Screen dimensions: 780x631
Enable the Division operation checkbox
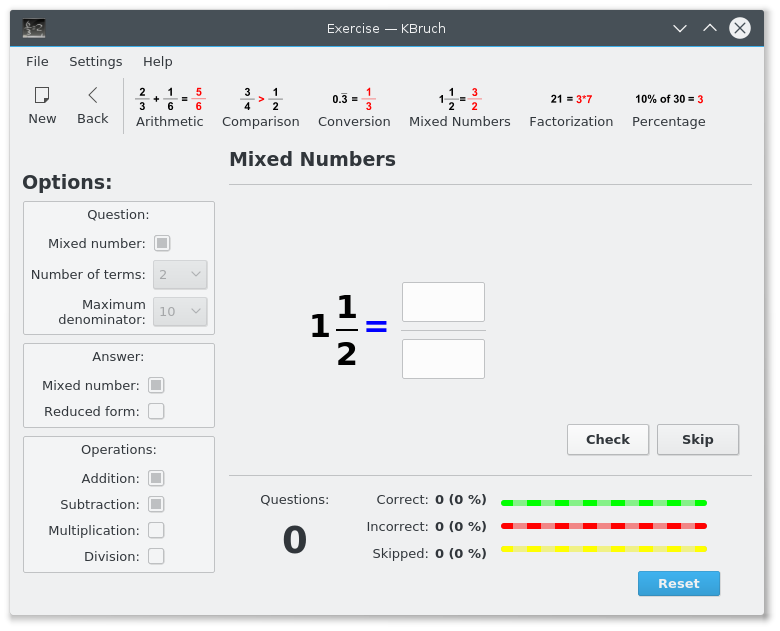point(156,556)
